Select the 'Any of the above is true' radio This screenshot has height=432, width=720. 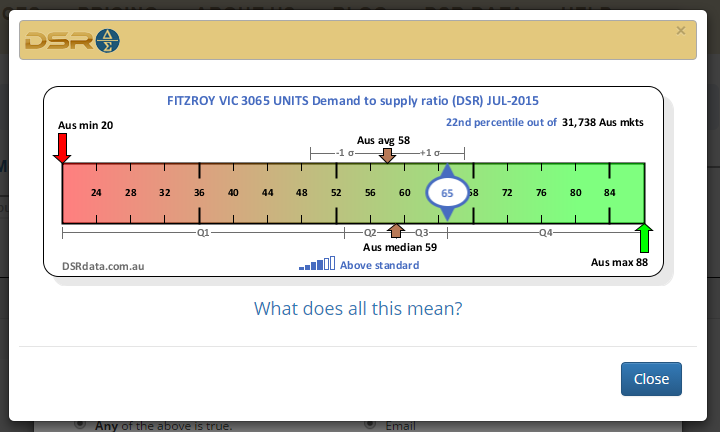point(80,425)
